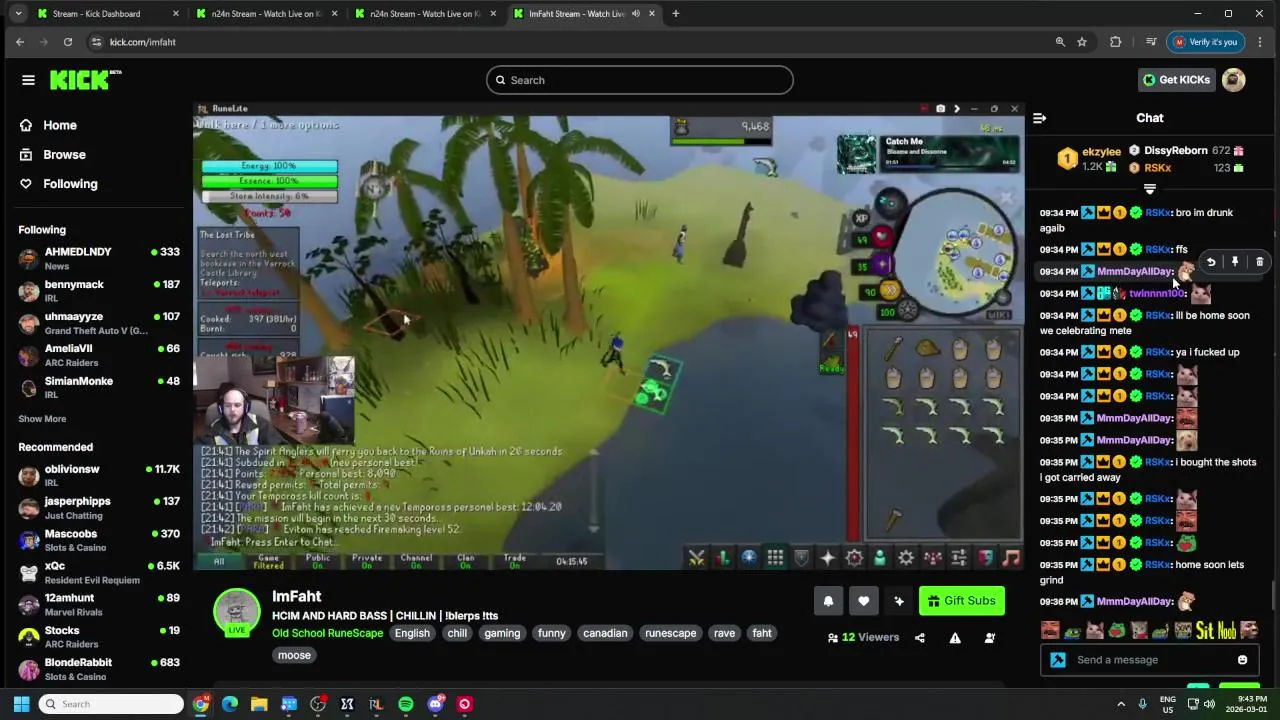Show hidden system tray icons
This screenshot has width=1280, height=720.
1121,704
